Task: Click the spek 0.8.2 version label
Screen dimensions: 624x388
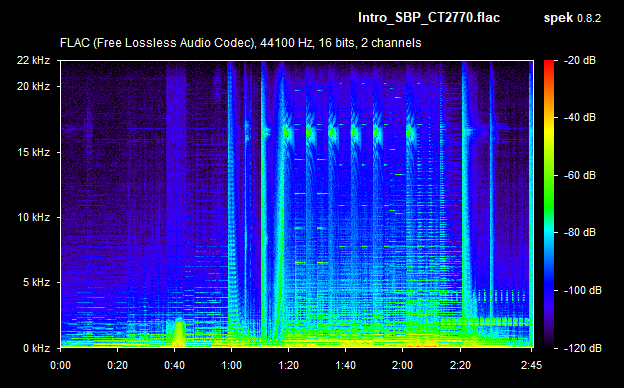Action: pos(572,18)
